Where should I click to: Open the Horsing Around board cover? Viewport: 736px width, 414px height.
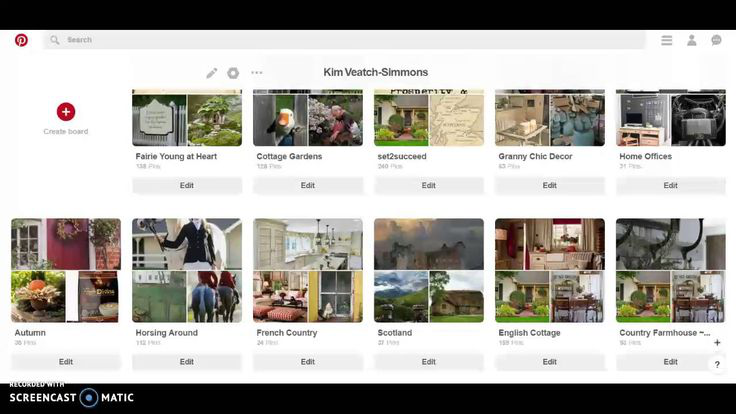tap(187, 270)
